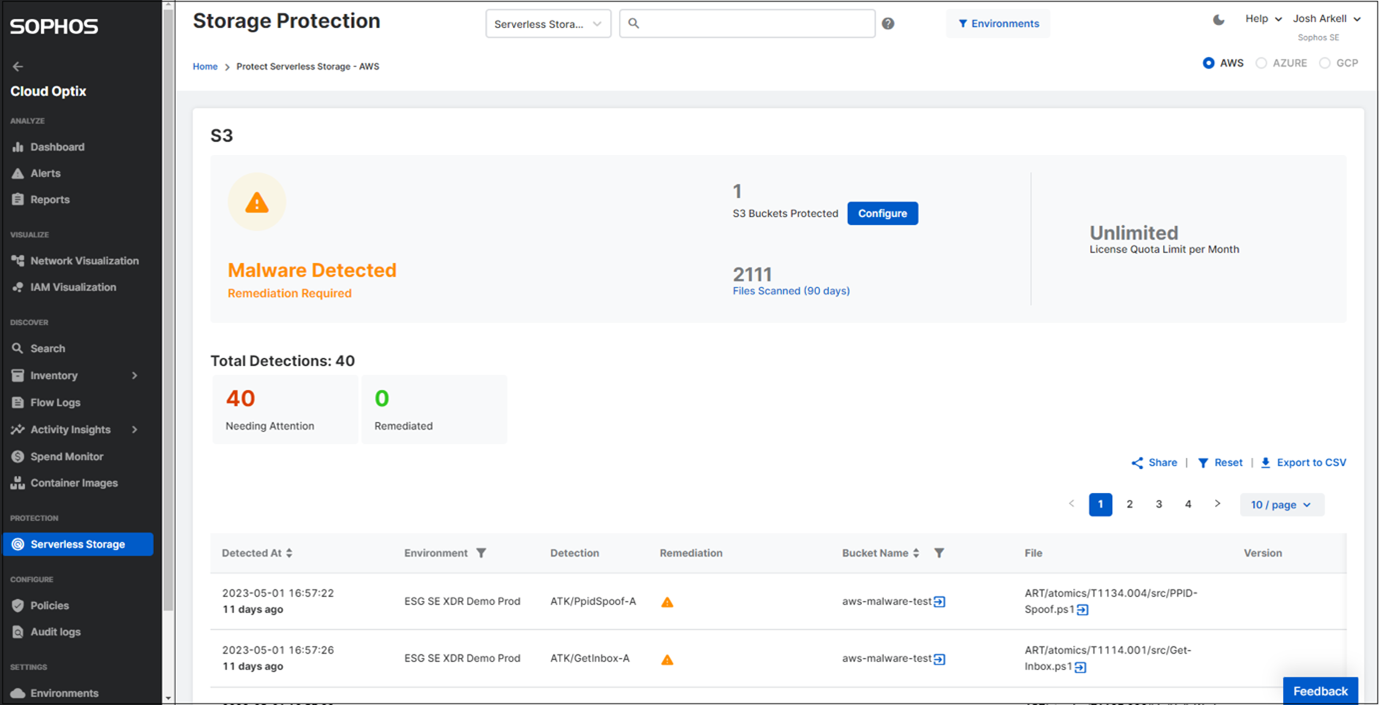Click the Files Scanned (90 days) link
This screenshot has height=705, width=1379.
coord(791,291)
